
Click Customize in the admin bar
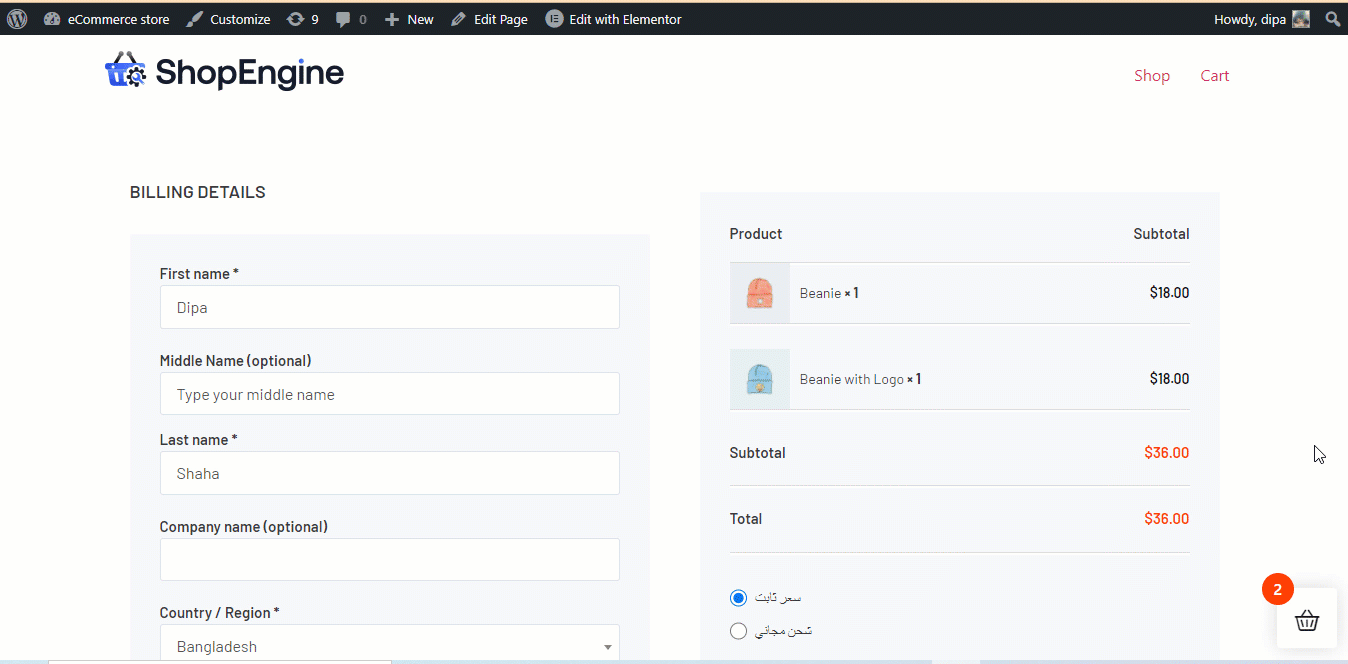coord(228,19)
